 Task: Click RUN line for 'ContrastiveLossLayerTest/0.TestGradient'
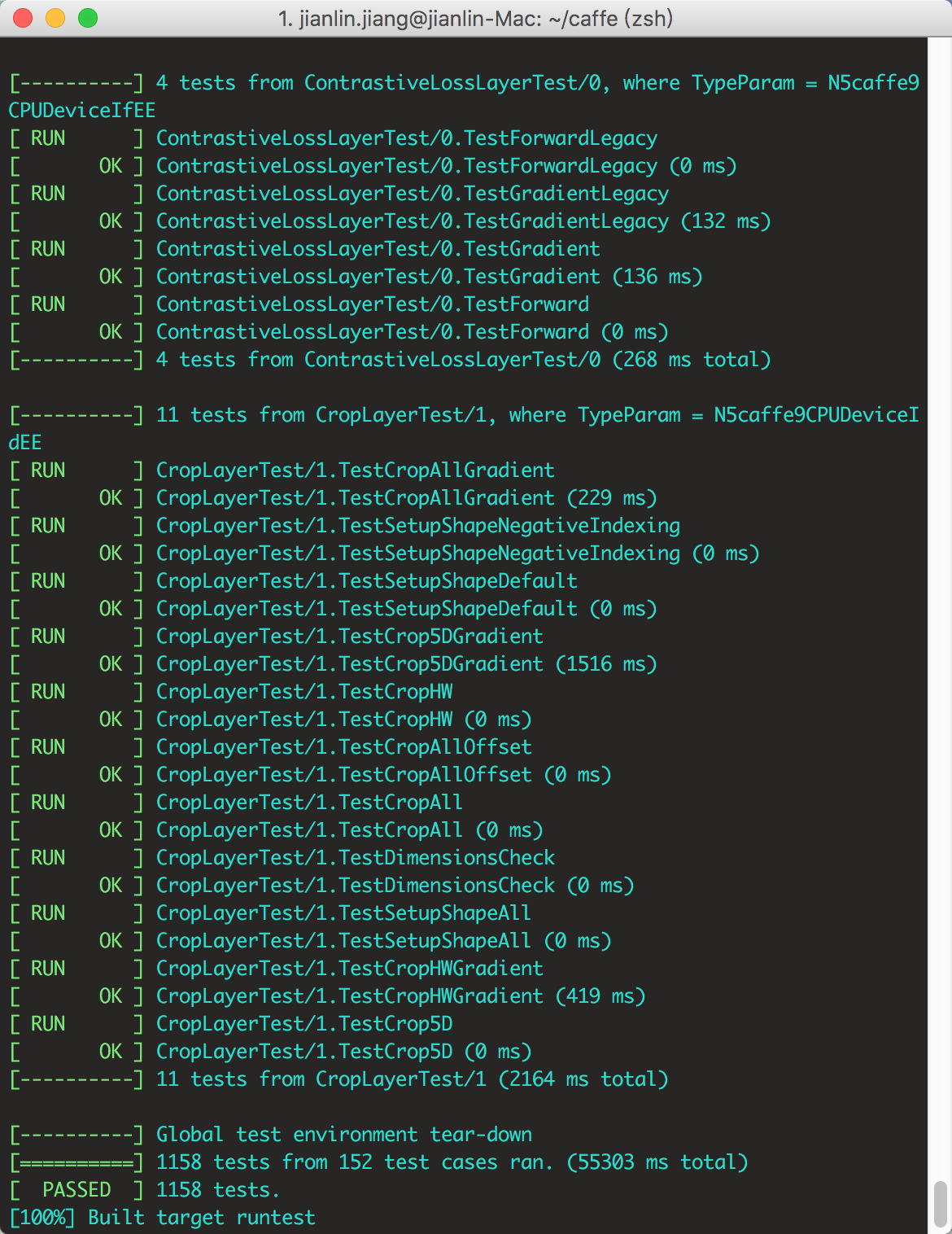(304, 249)
